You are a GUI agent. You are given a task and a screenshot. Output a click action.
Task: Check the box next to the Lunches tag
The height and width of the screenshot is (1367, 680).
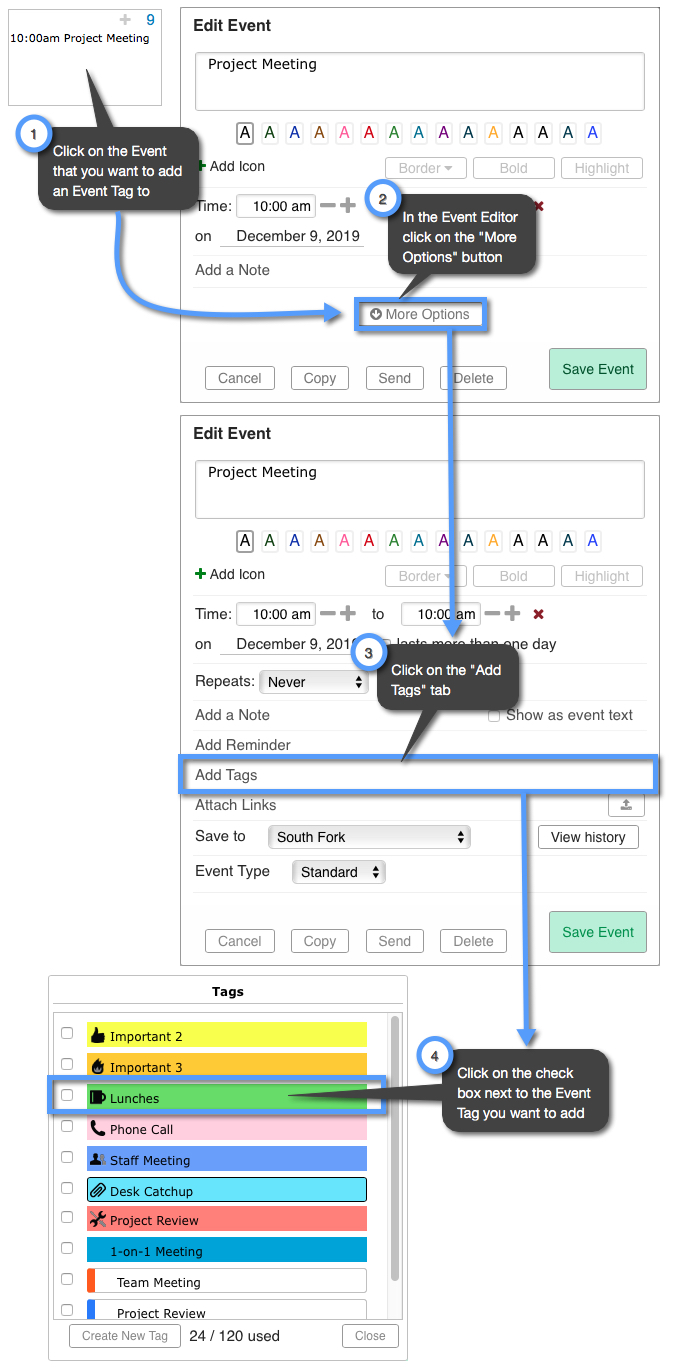click(66, 1094)
